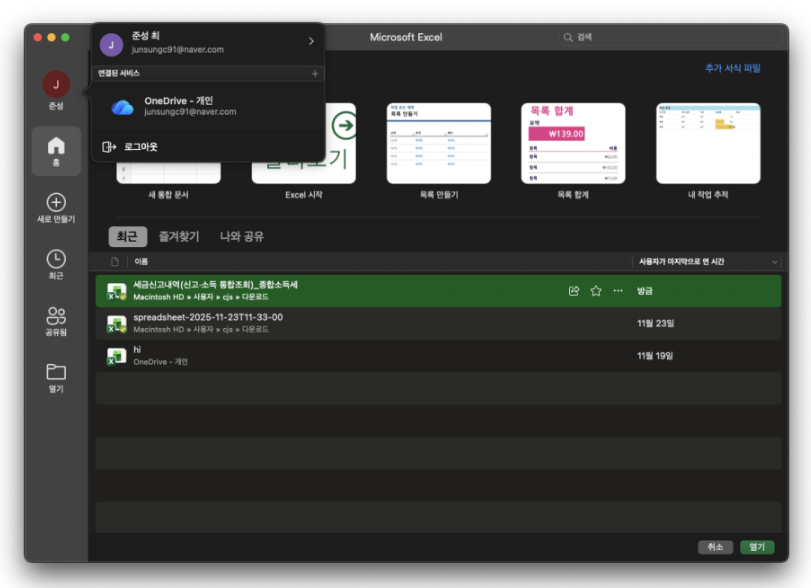Expand account details arrow next to 준성 최
The image size is (811, 588).
311,42
